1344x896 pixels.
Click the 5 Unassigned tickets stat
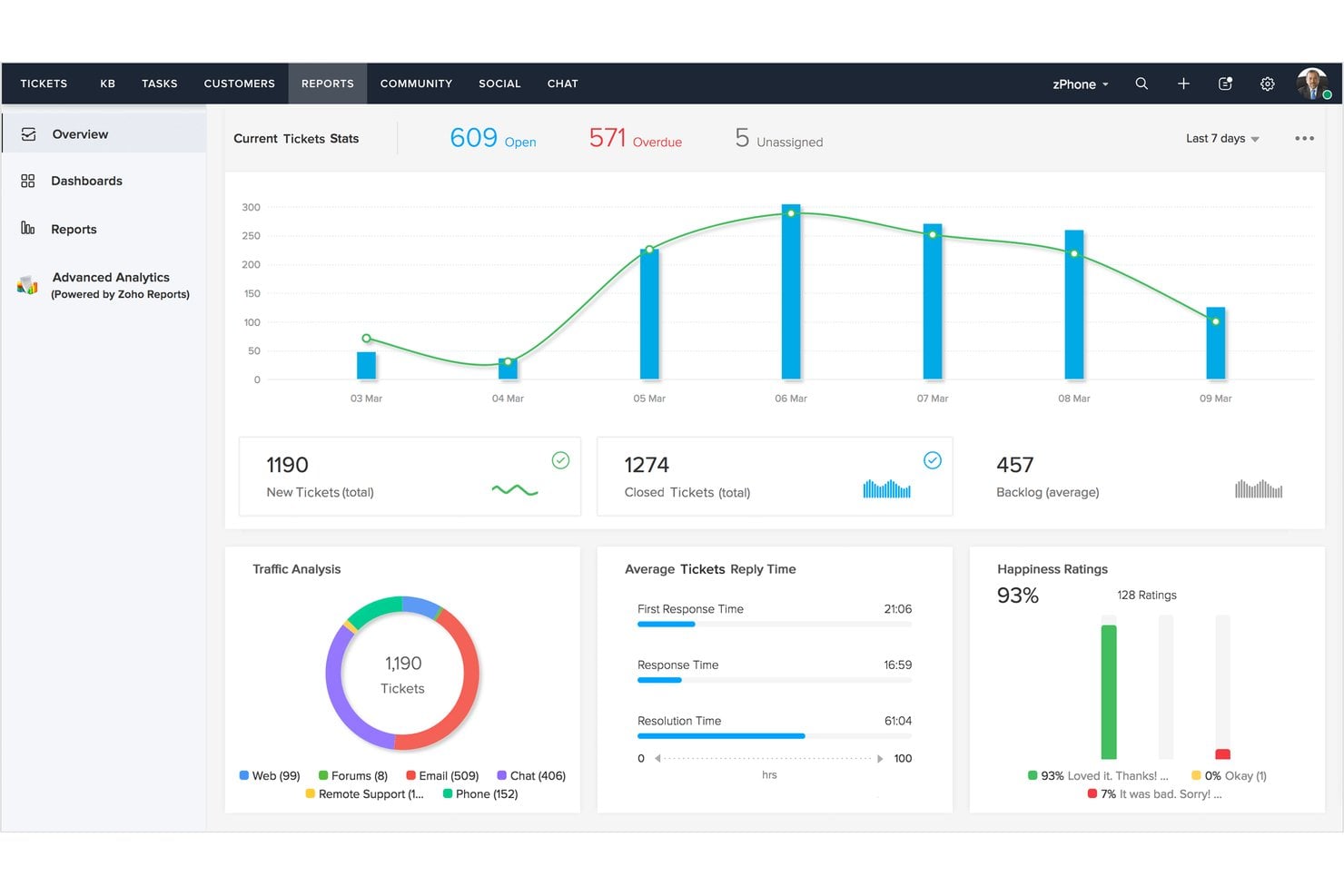[779, 138]
